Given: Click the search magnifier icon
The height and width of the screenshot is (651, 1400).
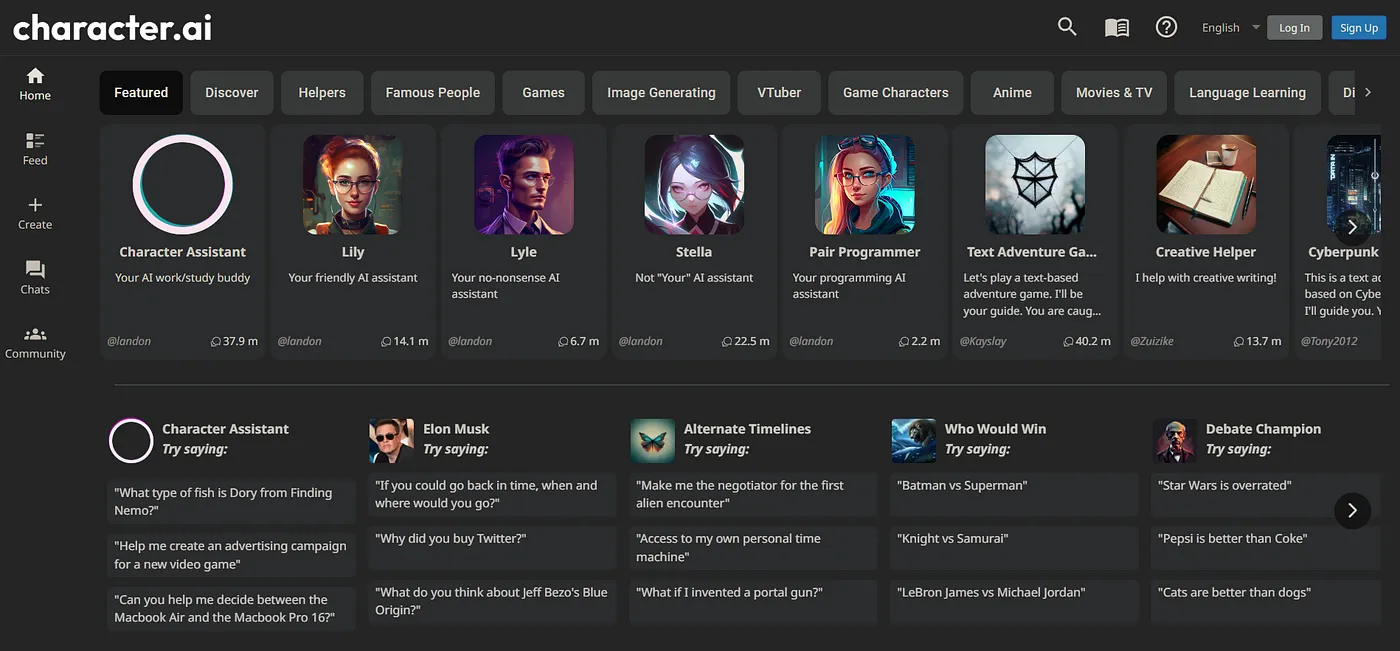Looking at the screenshot, I should (x=1067, y=27).
